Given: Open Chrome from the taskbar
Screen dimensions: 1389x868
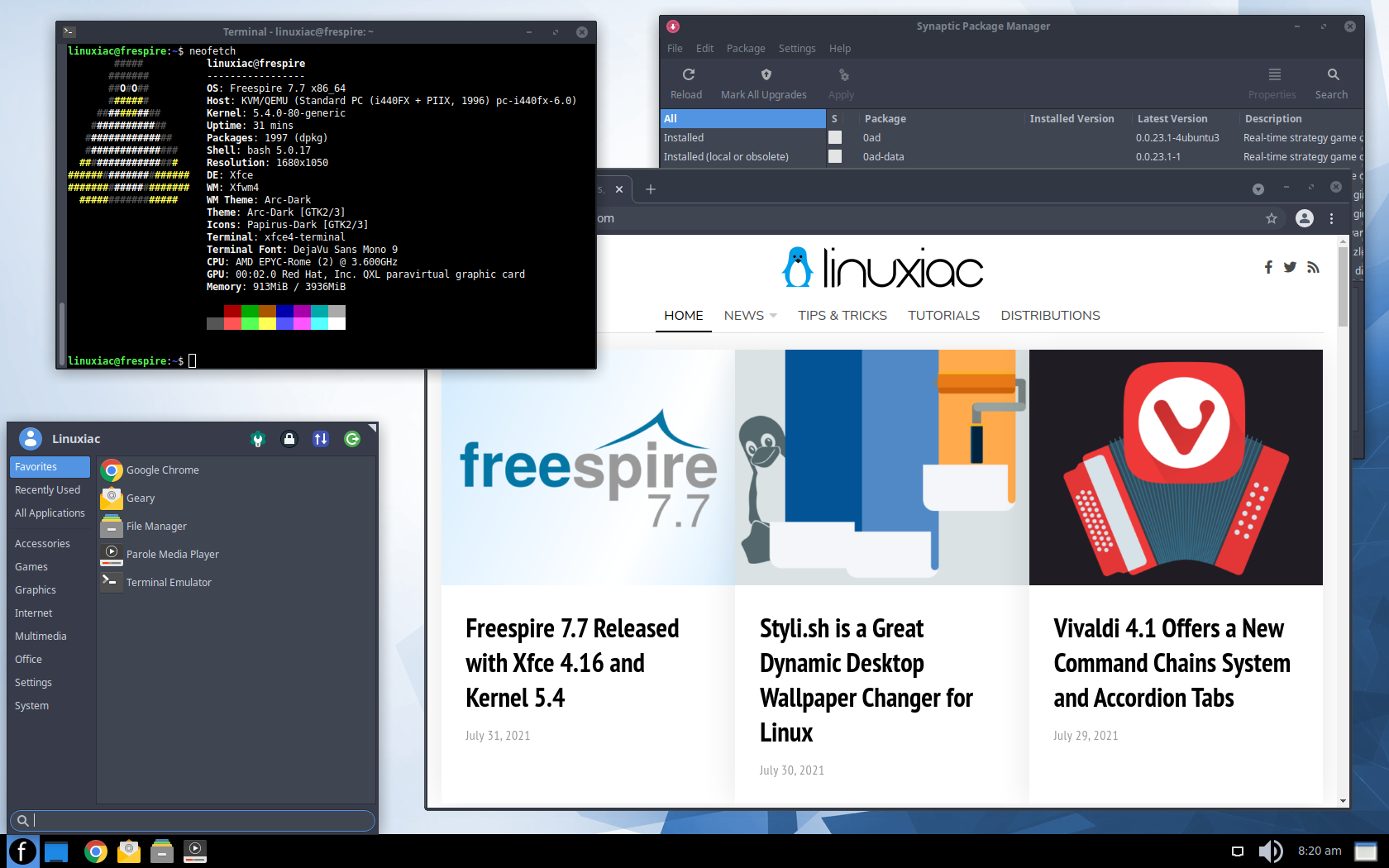Looking at the screenshot, I should point(96,851).
